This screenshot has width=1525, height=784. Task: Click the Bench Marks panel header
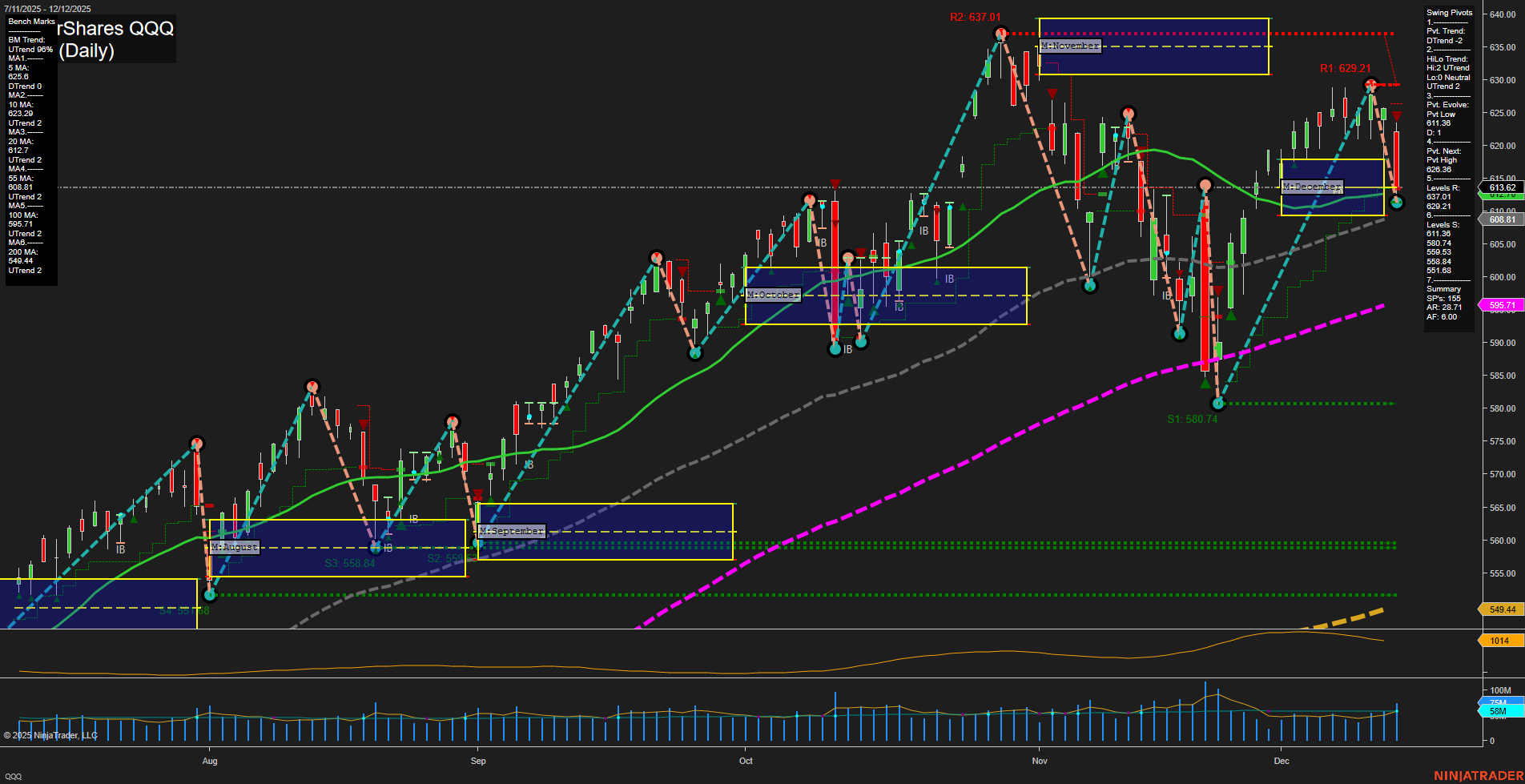click(x=30, y=22)
